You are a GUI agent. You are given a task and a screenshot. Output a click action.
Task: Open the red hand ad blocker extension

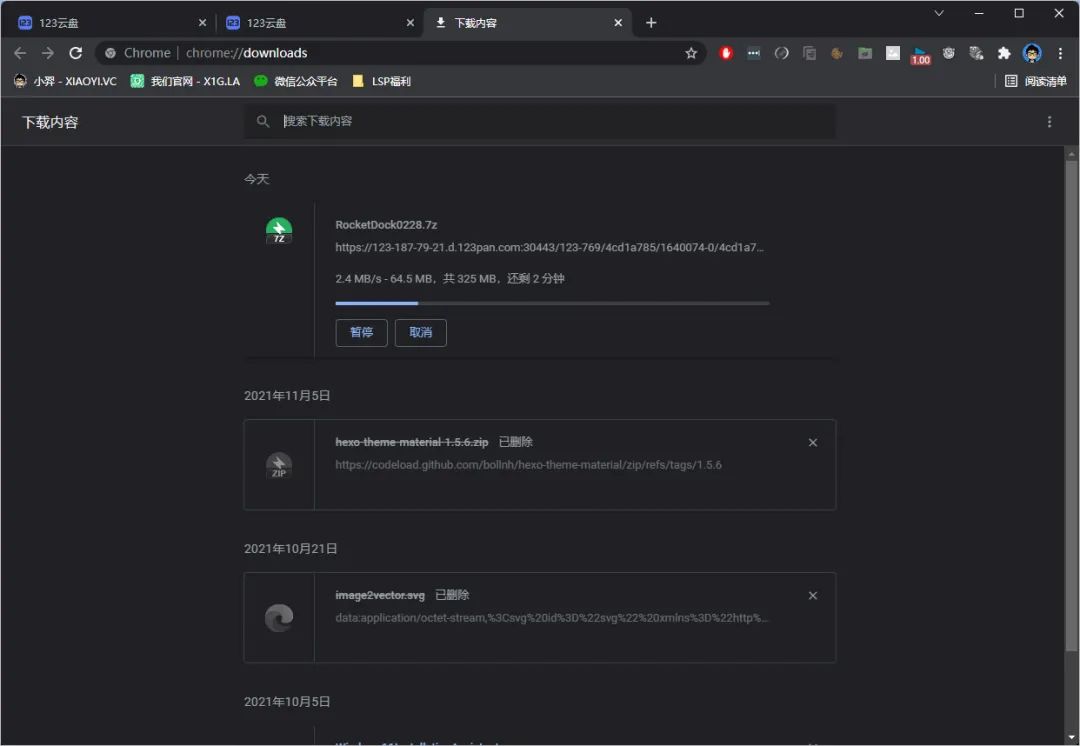(x=727, y=53)
